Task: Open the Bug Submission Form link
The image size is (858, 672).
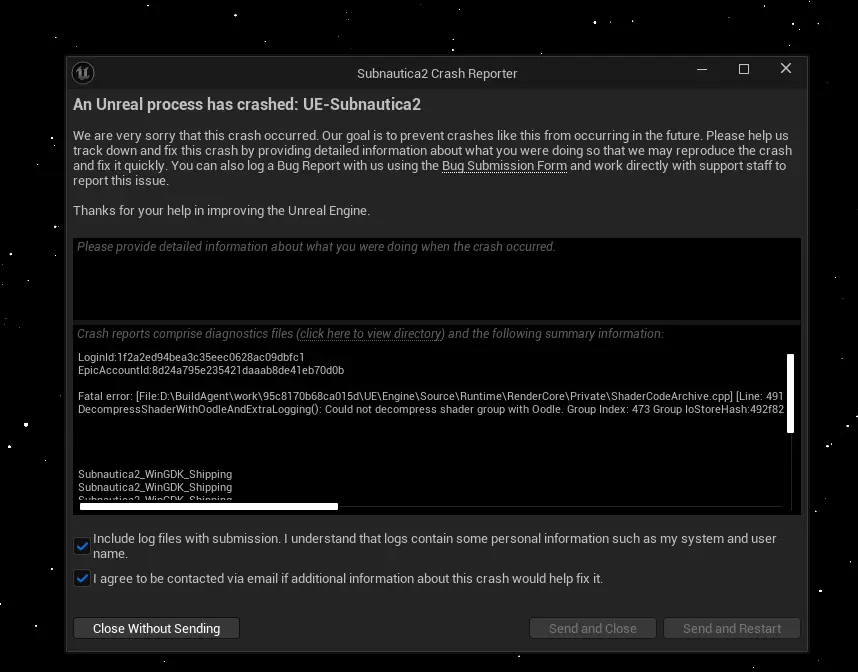Action: (x=504, y=166)
